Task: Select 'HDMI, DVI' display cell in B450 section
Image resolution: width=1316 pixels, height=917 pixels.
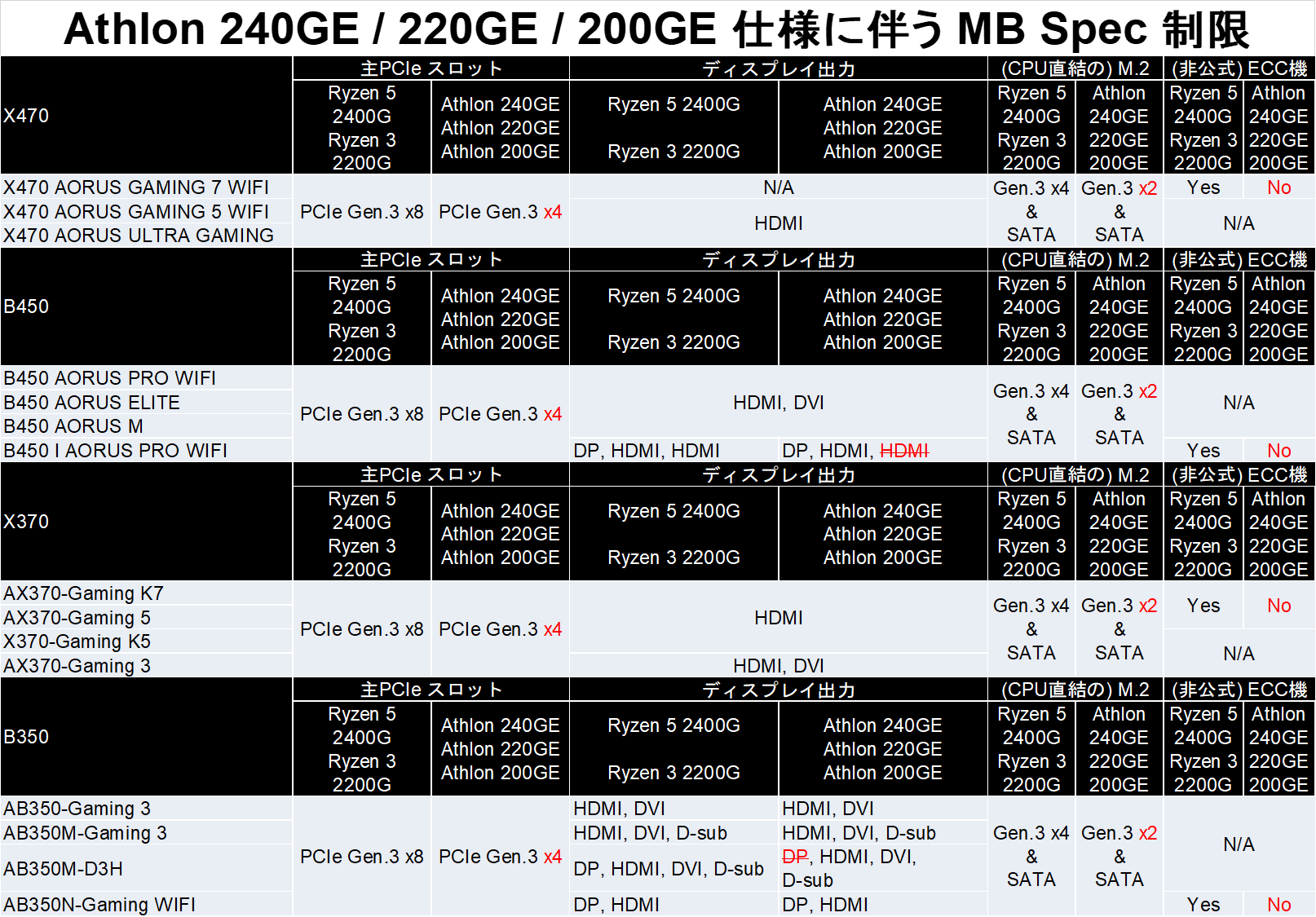Action: 779,403
